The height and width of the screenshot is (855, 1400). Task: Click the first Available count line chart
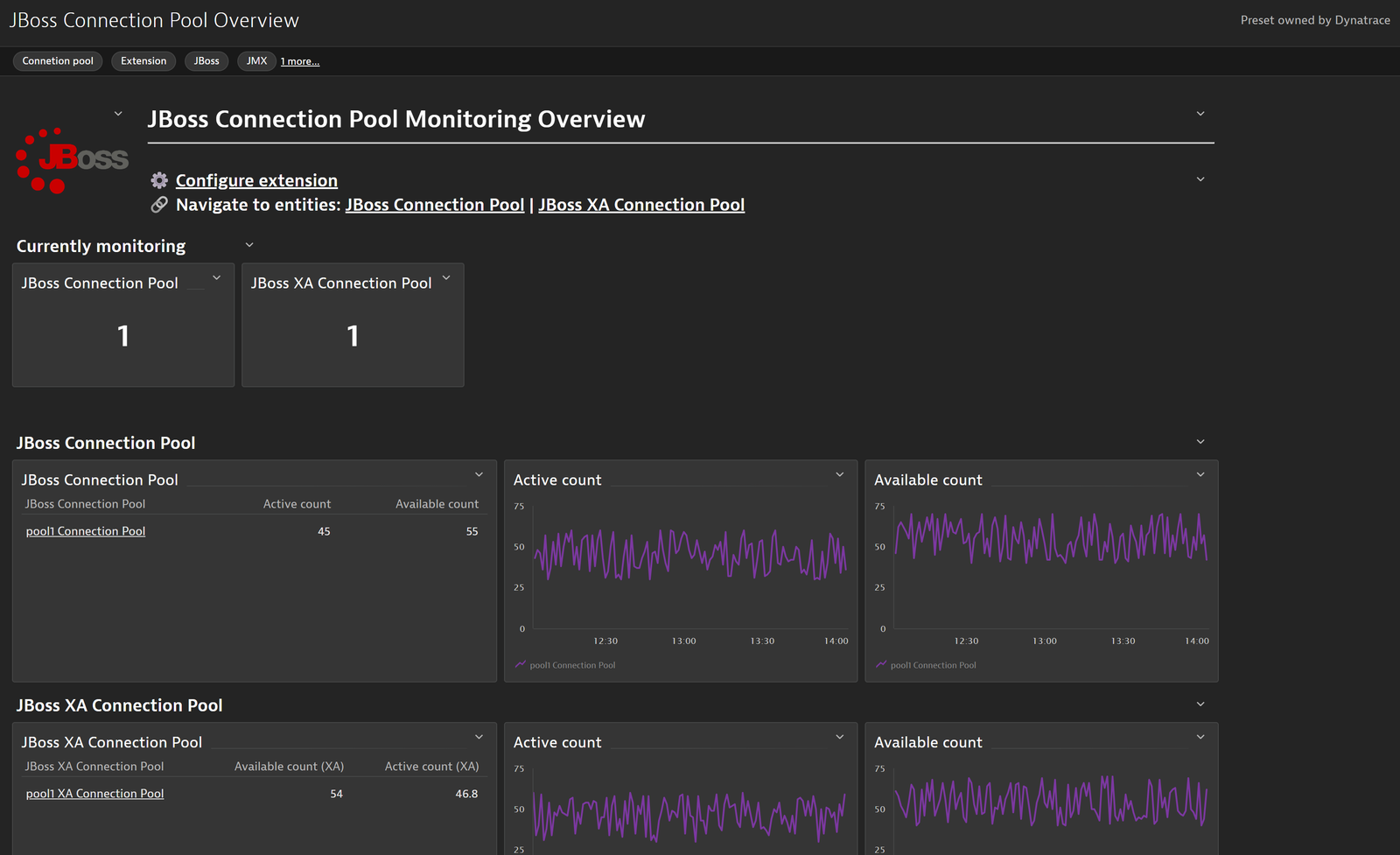1051,567
